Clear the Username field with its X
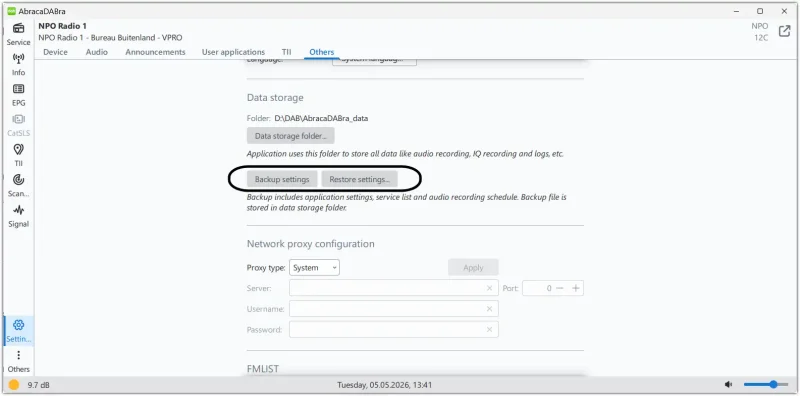This screenshot has width=800, height=396. [x=489, y=309]
